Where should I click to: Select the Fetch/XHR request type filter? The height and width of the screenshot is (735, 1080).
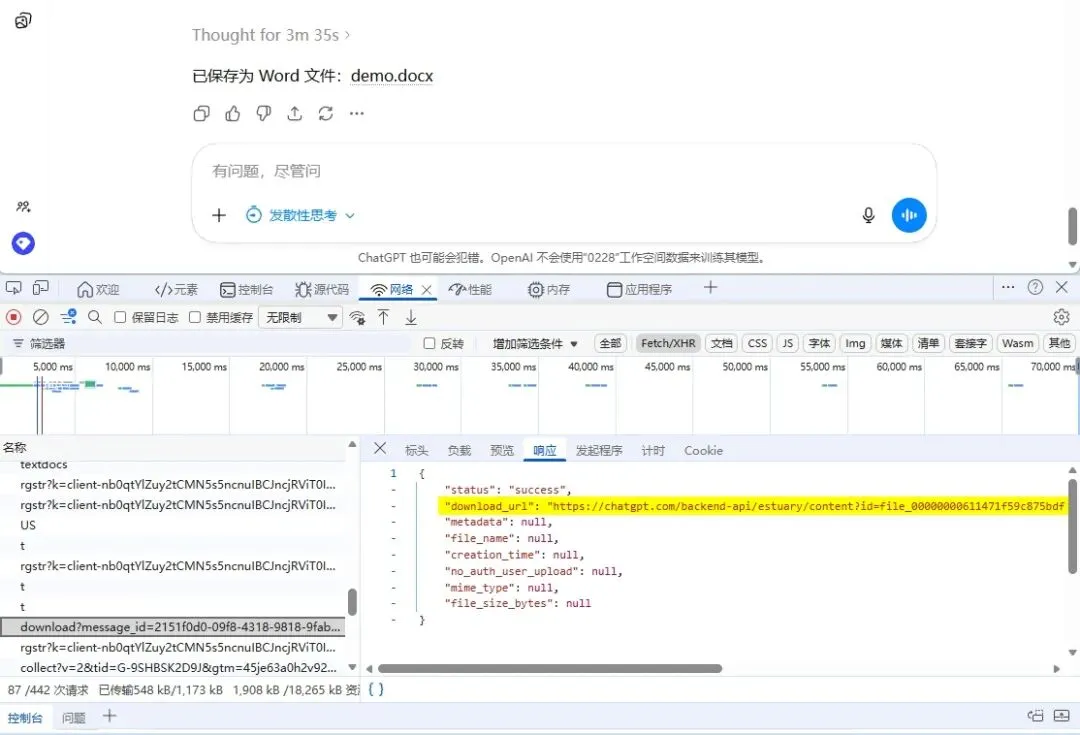click(x=668, y=343)
